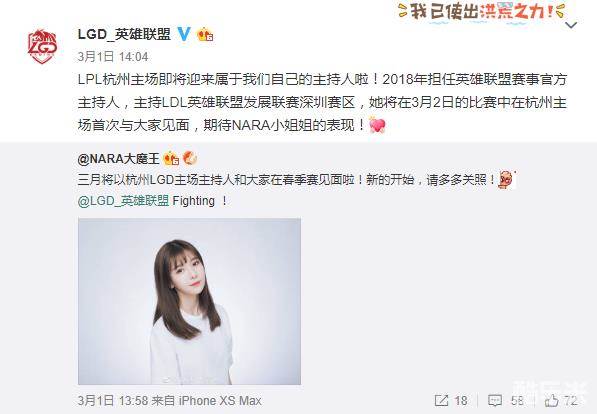Click the main post text paragraph
The width and height of the screenshot is (597, 414).
322,102
